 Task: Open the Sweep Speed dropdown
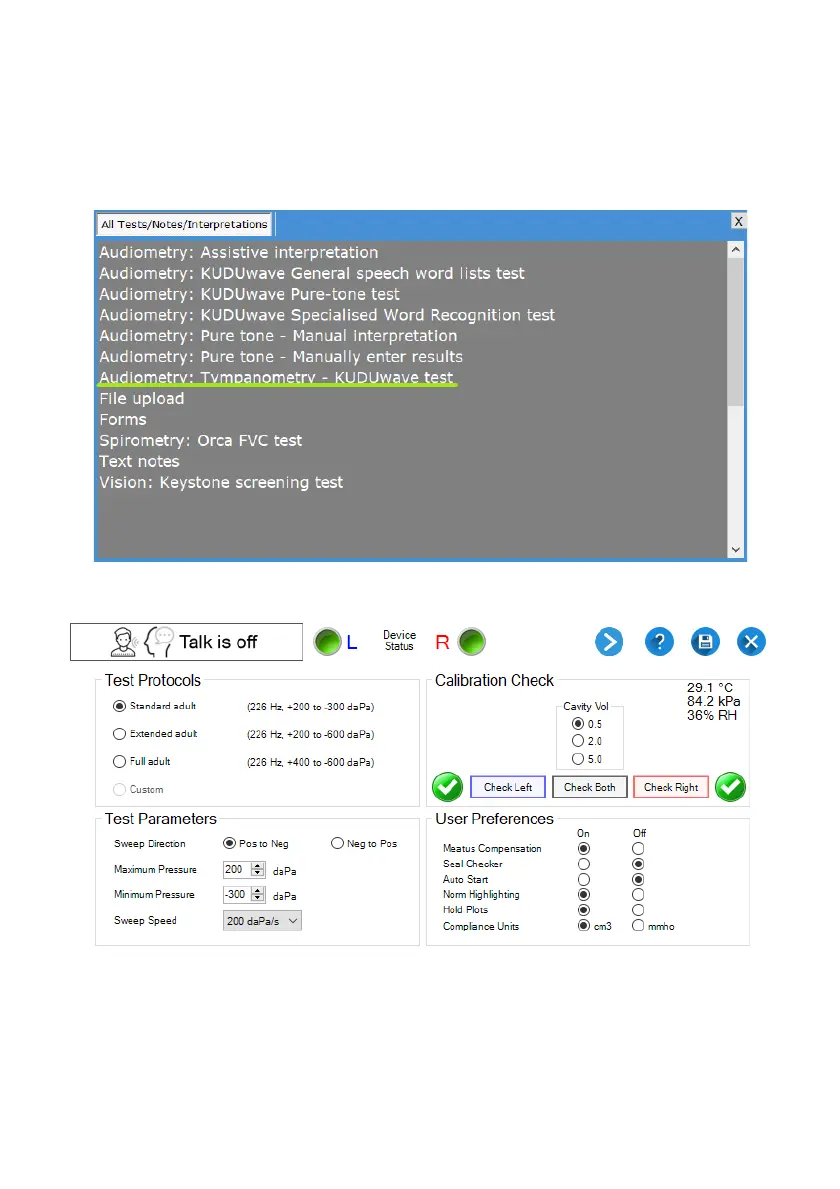[x=262, y=921]
